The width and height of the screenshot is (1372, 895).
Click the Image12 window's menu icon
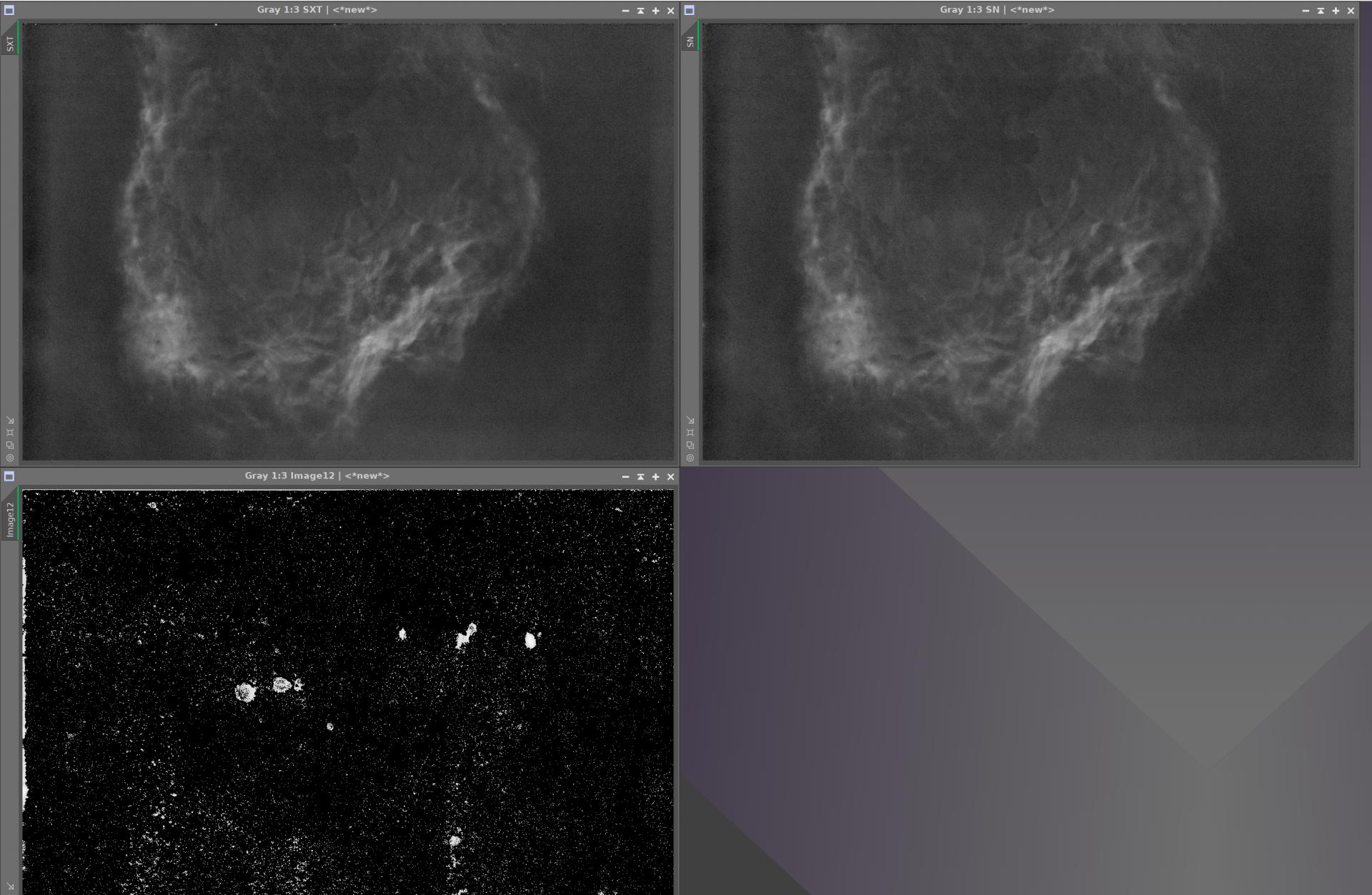pos(9,476)
